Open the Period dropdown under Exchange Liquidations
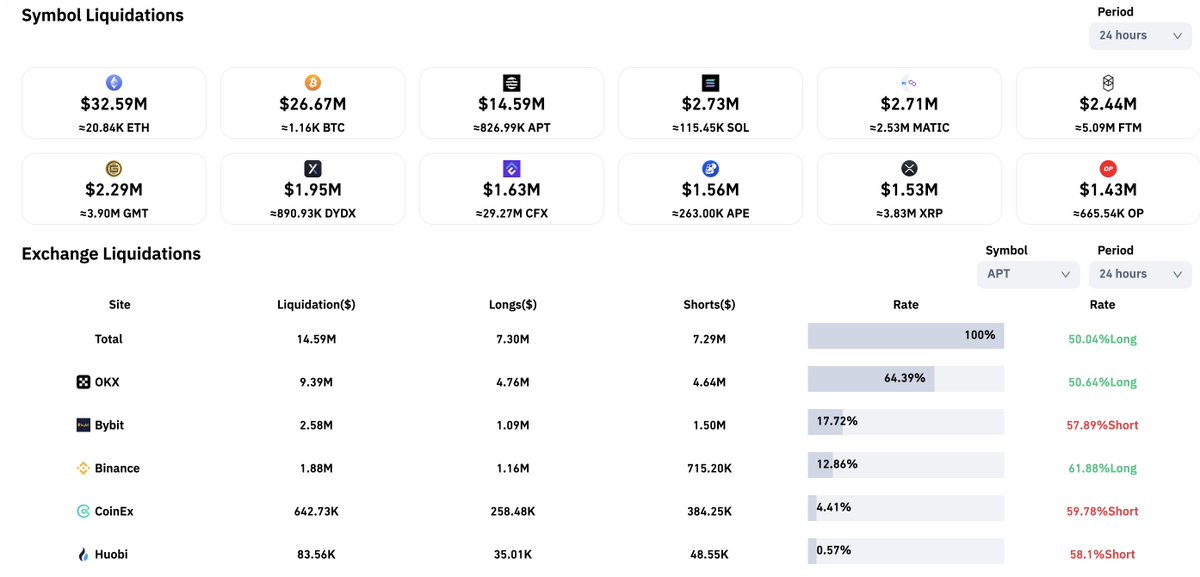The image size is (1200, 577). tap(1140, 274)
